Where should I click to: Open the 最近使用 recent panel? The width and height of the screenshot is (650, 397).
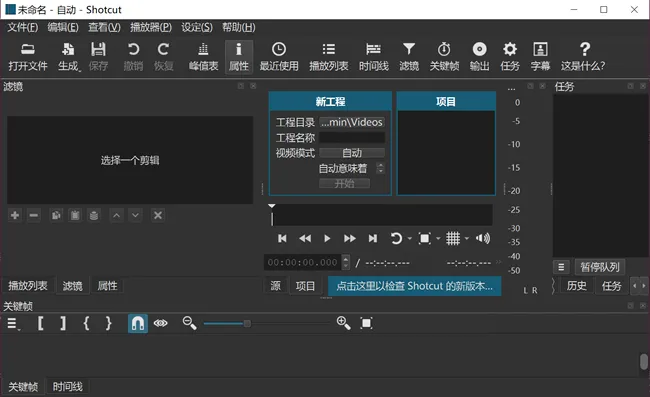click(x=279, y=57)
